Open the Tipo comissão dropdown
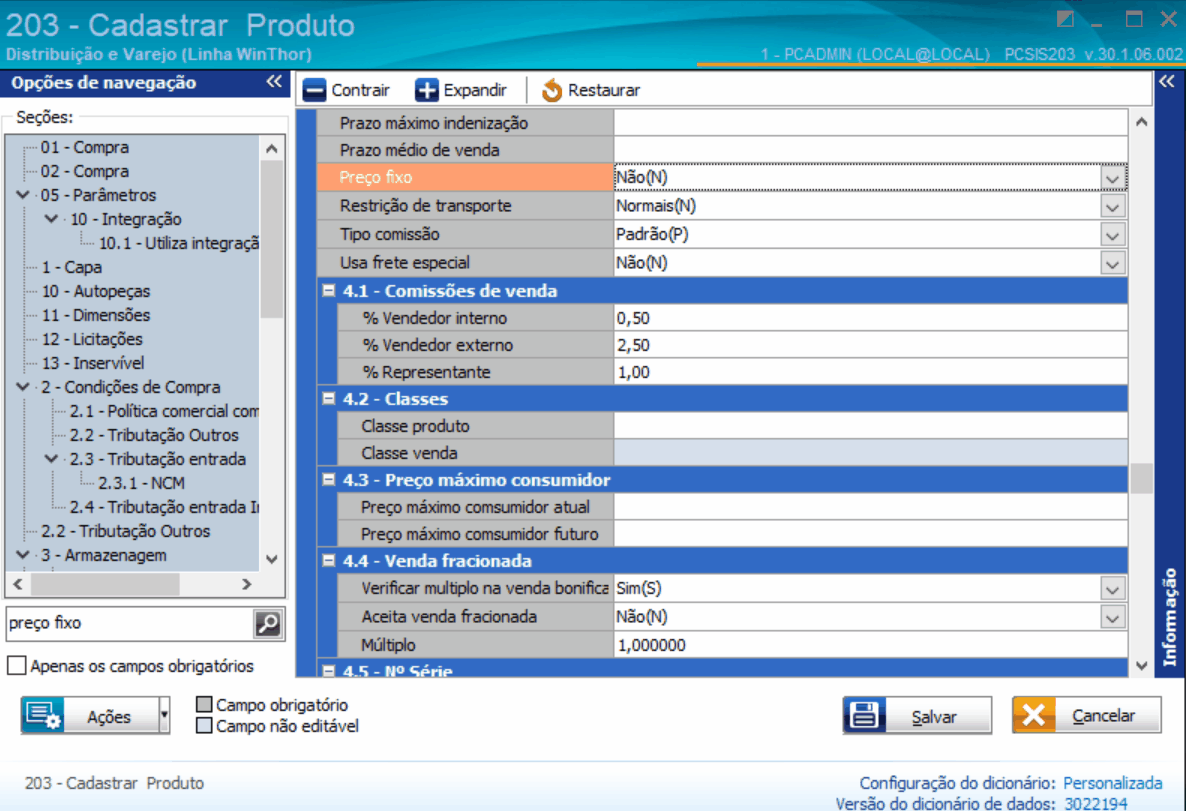This screenshot has width=1186, height=811. (x=1112, y=235)
